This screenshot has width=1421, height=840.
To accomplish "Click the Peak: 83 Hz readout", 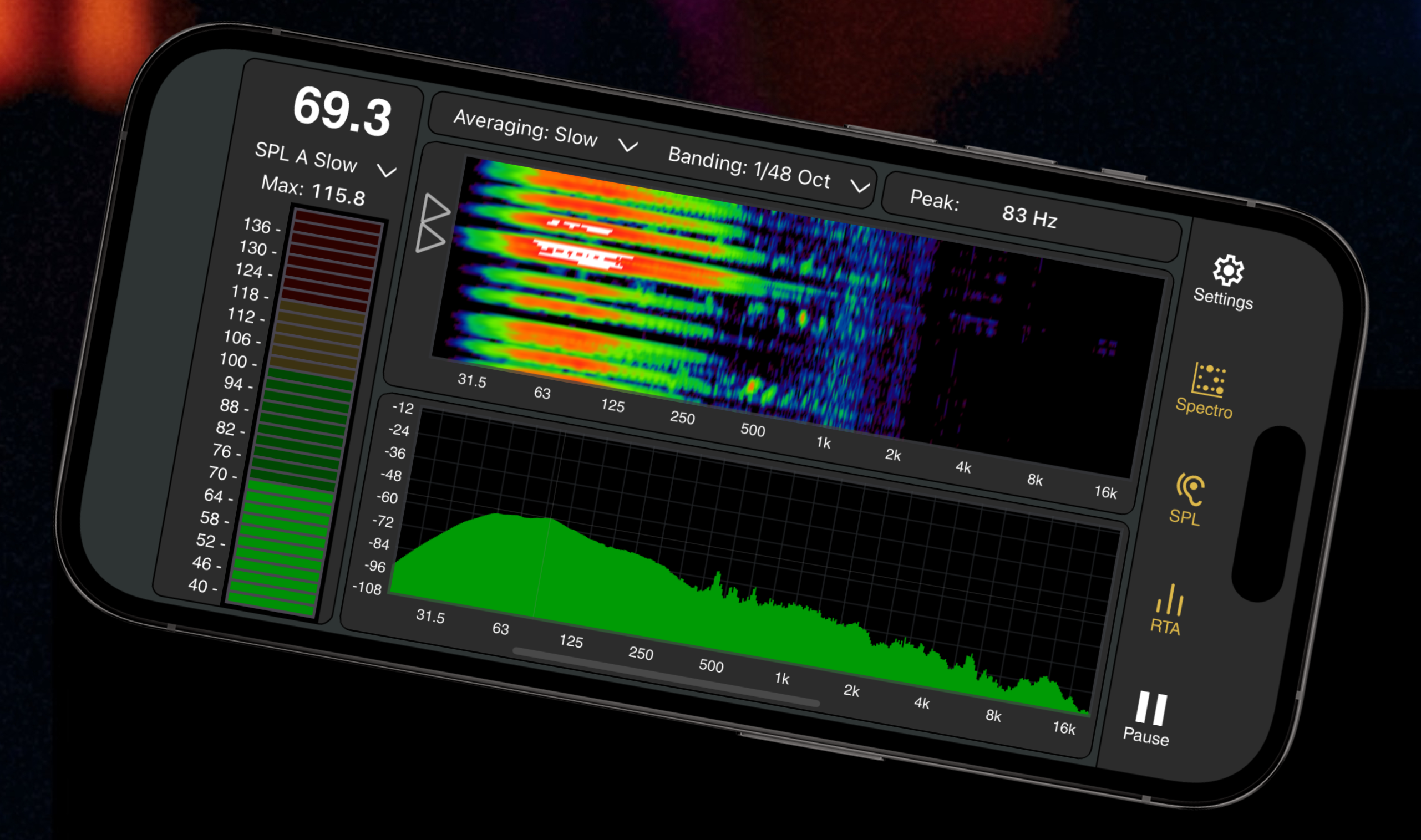I will [x=983, y=208].
